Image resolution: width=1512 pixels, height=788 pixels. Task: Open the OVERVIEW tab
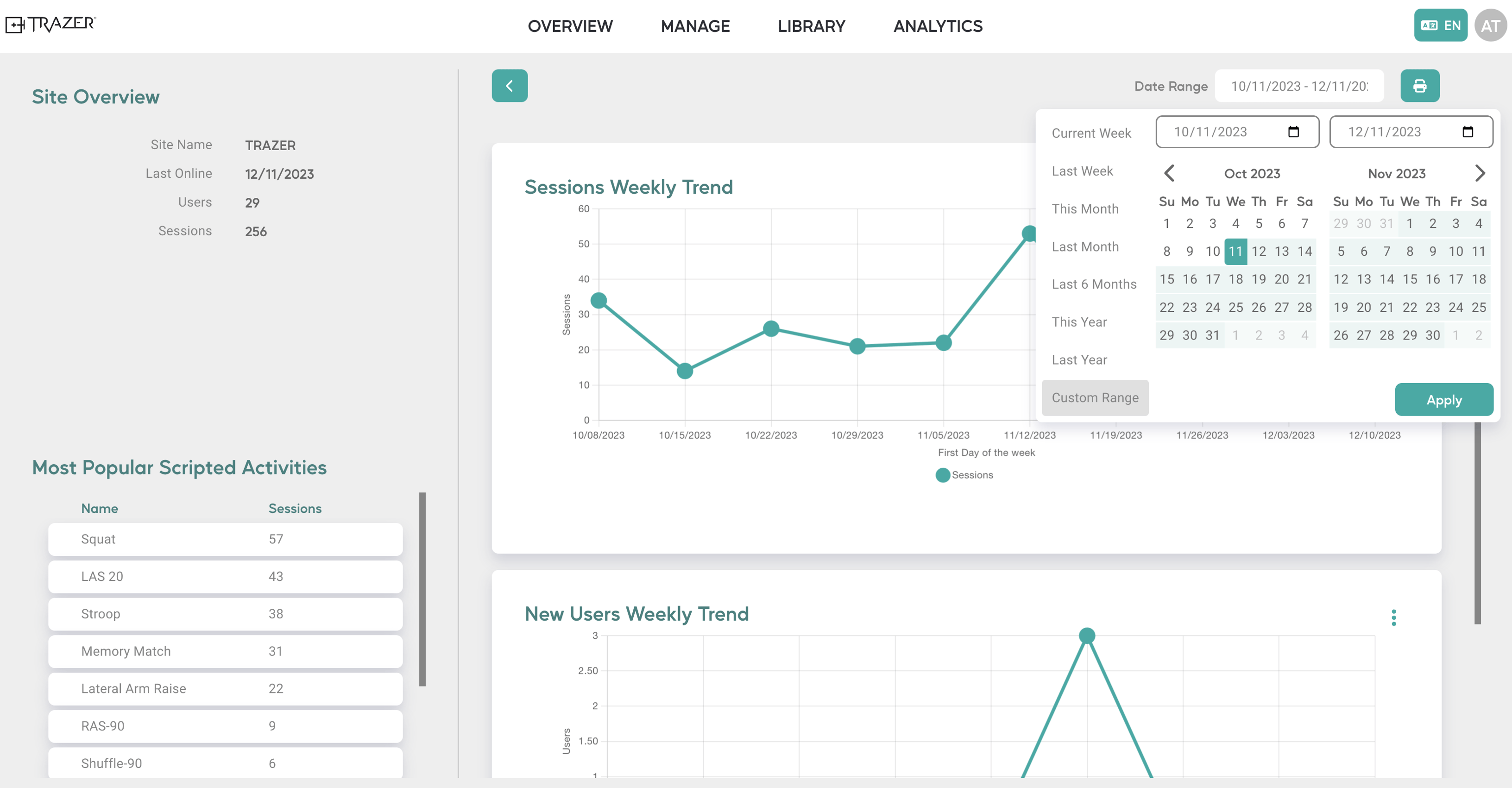[570, 26]
